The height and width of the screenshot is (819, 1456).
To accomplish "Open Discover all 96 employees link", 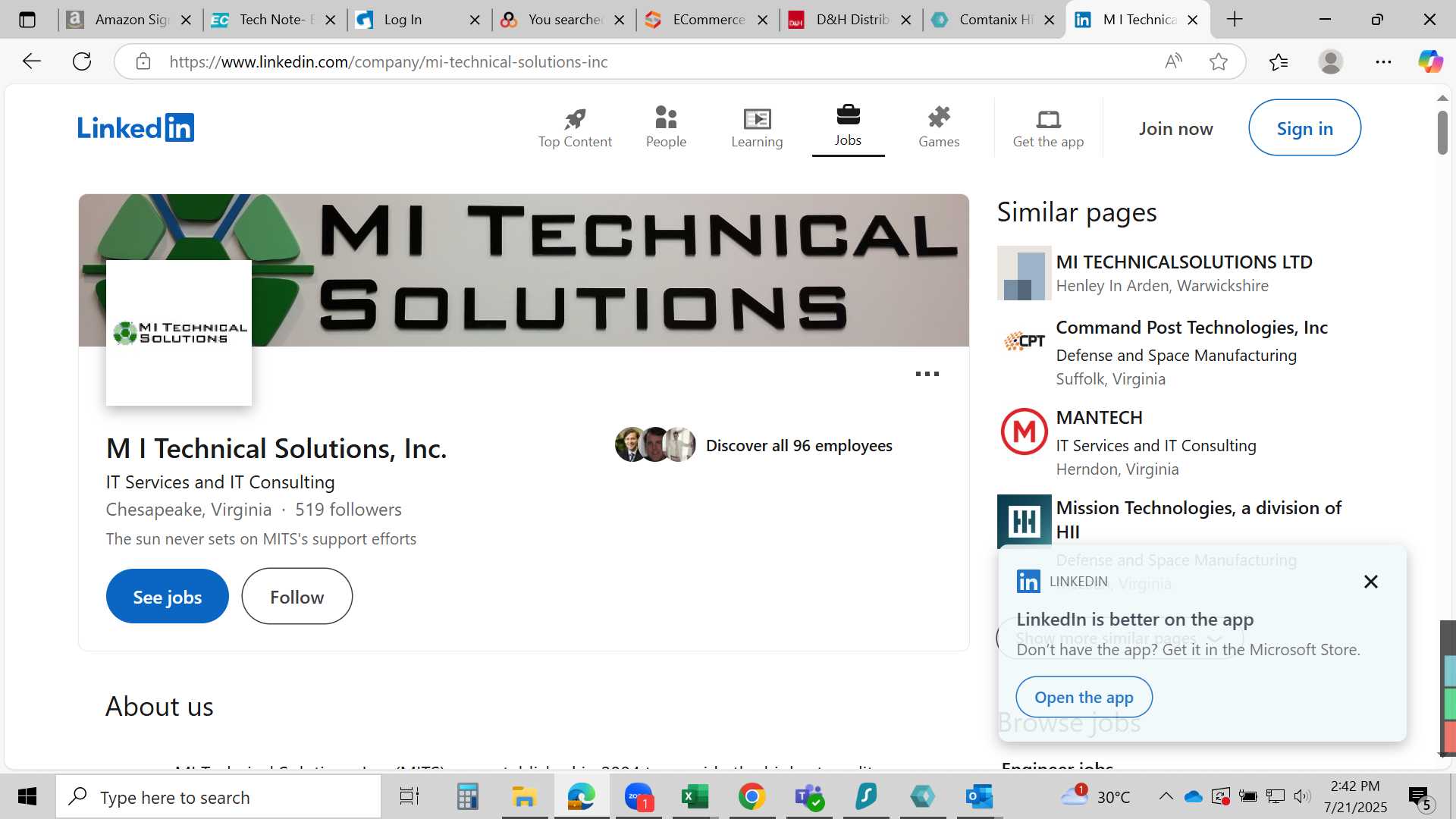I will point(799,445).
